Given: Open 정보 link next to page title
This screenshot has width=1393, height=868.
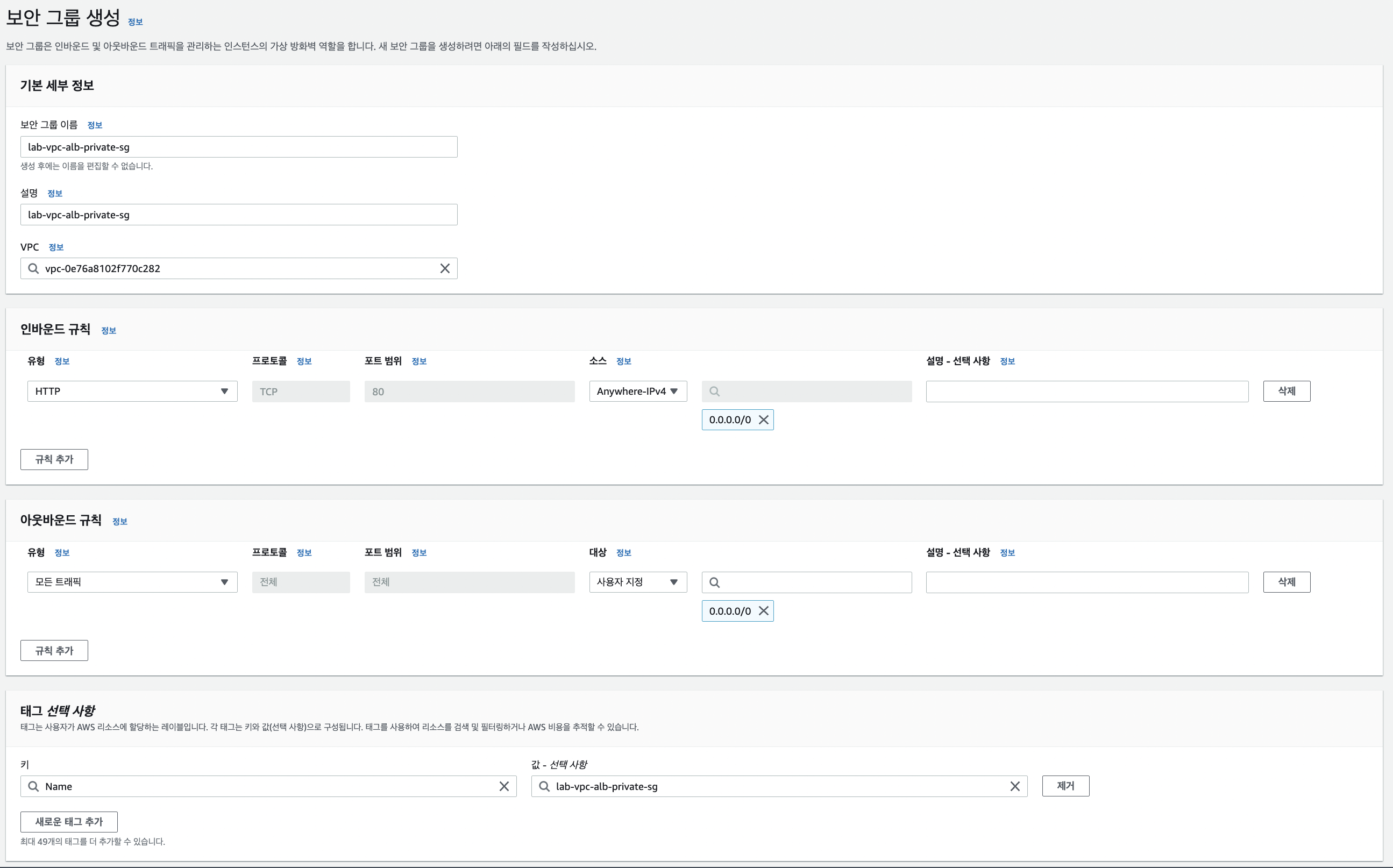Looking at the screenshot, I should point(135,22).
